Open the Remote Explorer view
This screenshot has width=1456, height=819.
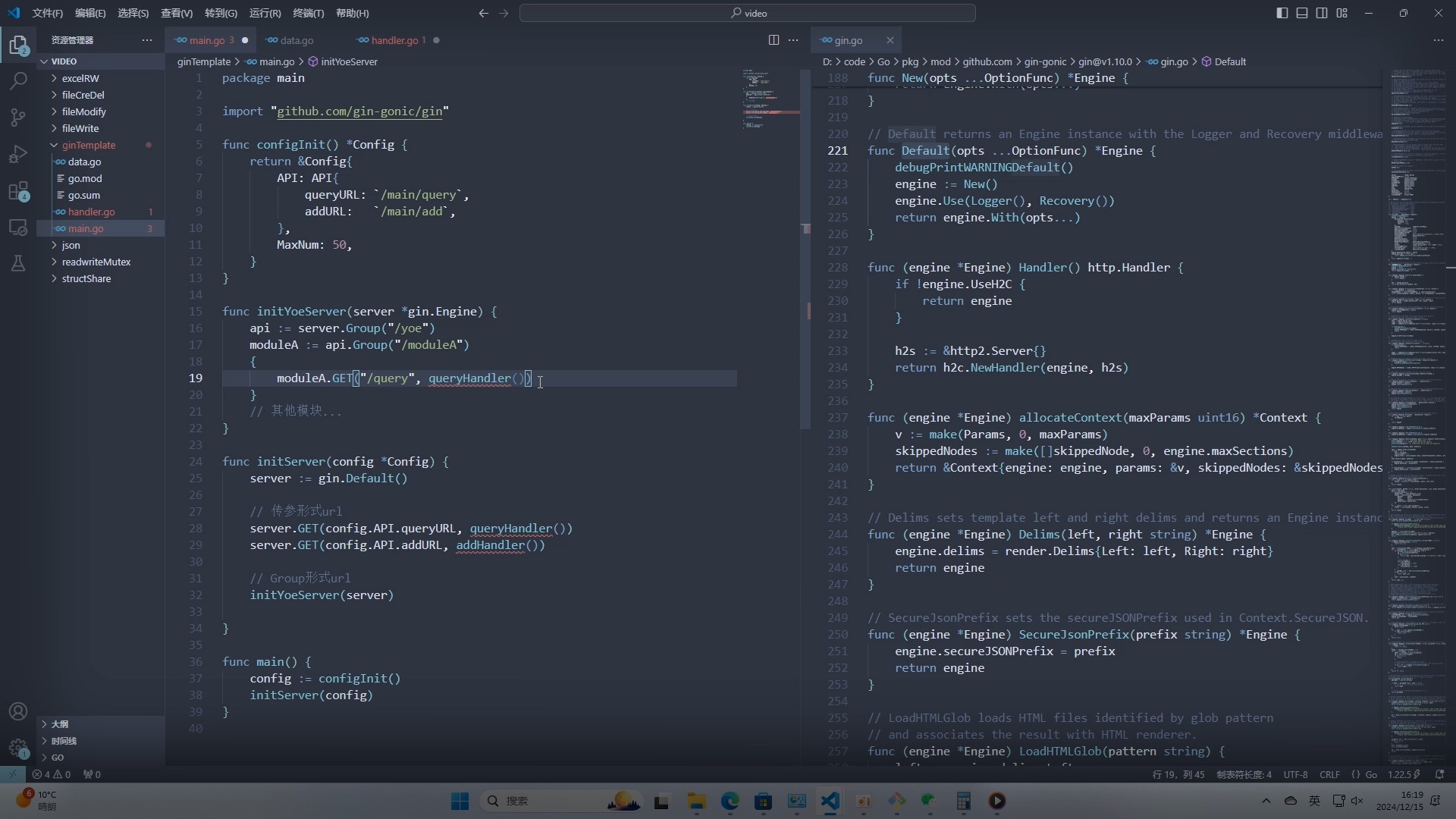tap(18, 227)
